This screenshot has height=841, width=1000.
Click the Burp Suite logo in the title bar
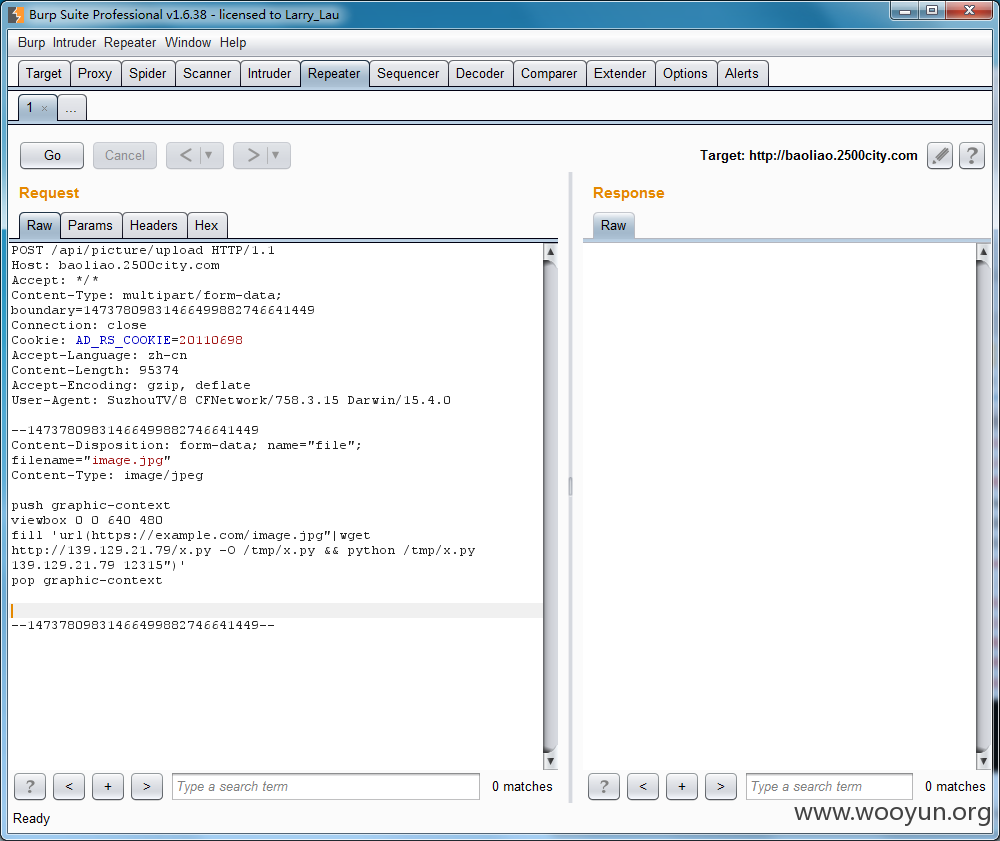(x=15, y=14)
